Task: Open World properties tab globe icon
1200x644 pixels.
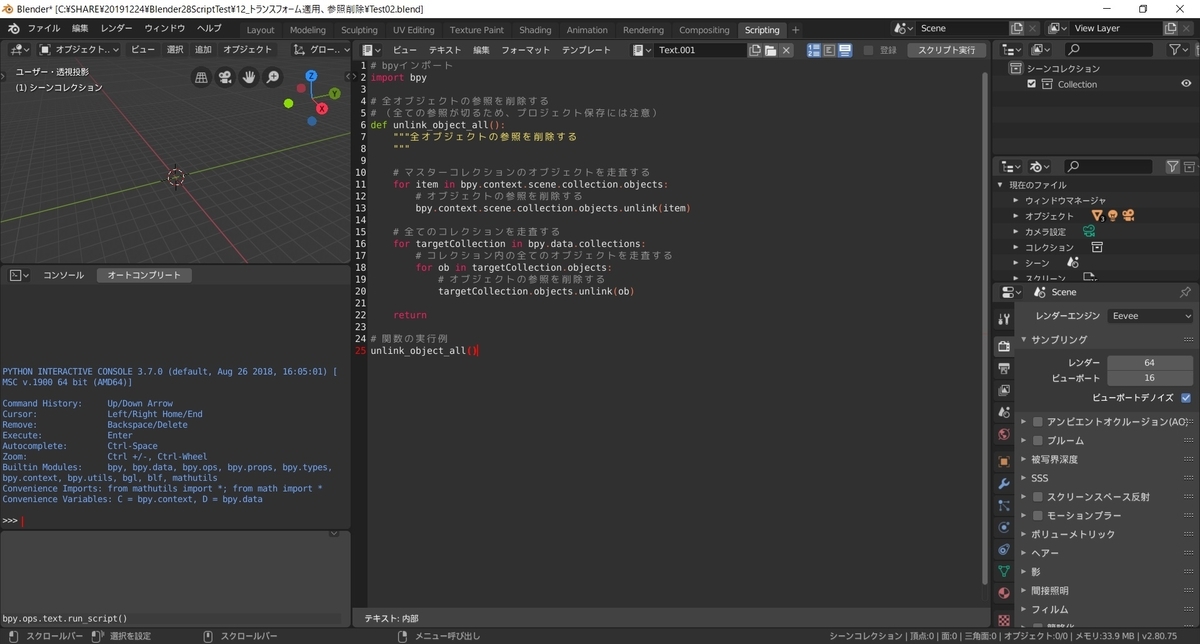Action: tap(1004, 435)
